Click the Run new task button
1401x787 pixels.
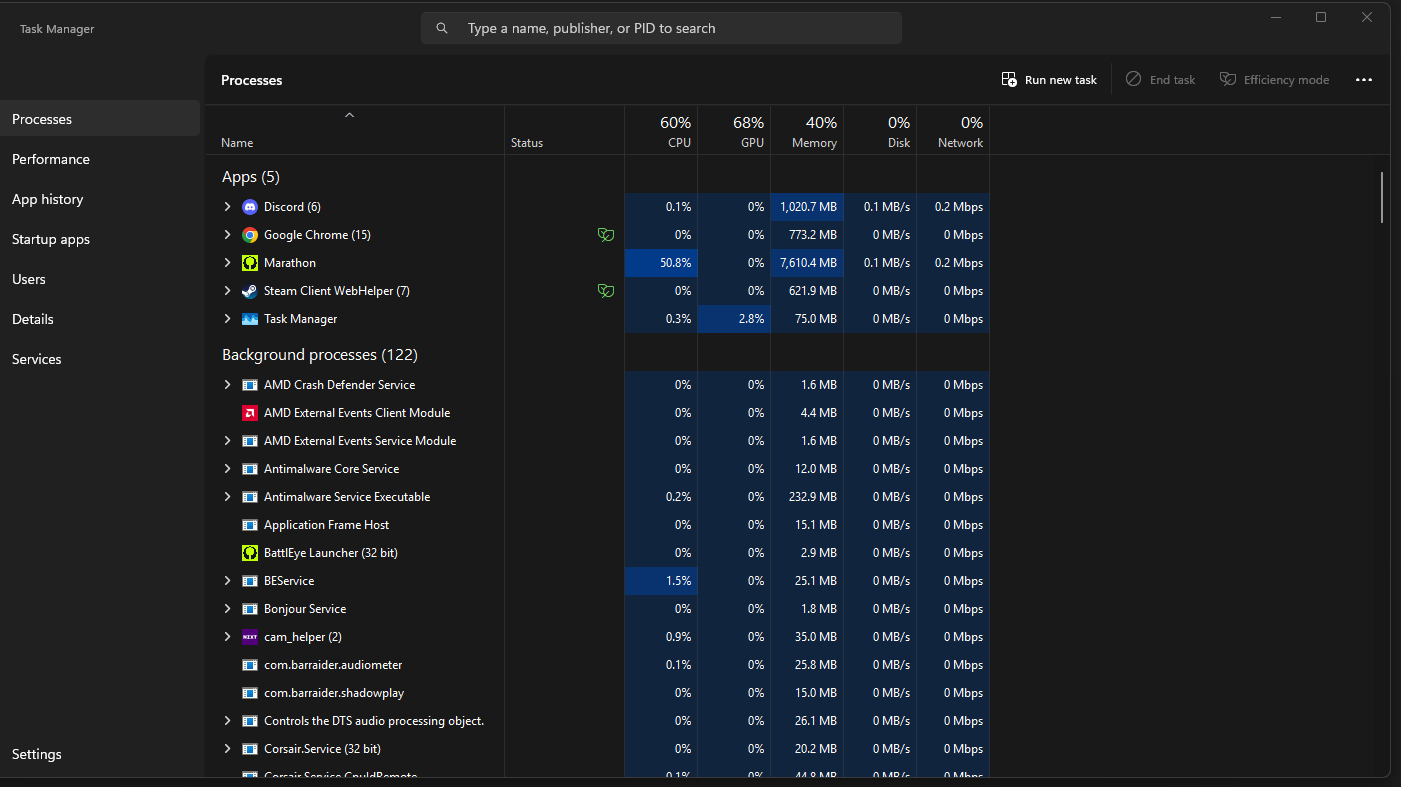(x=1049, y=80)
